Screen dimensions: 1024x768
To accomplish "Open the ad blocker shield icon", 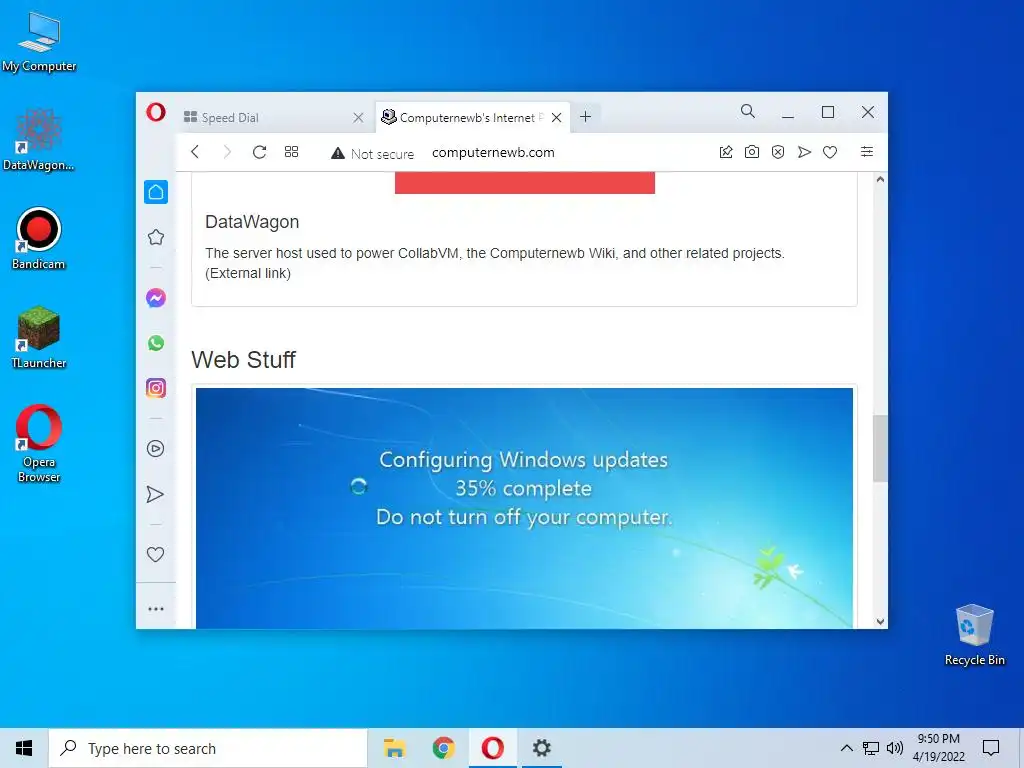I will click(778, 152).
